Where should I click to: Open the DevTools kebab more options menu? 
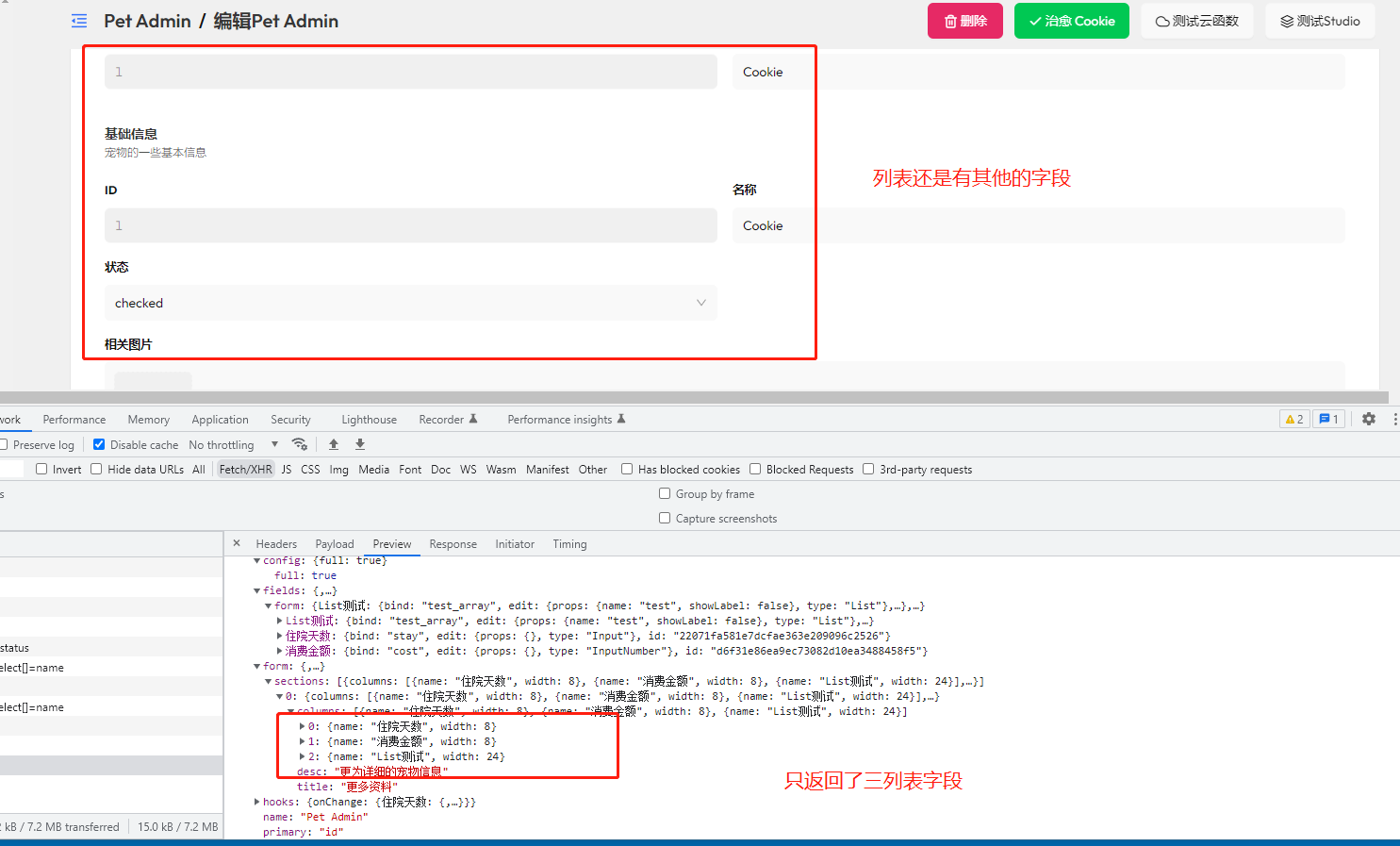(1394, 419)
